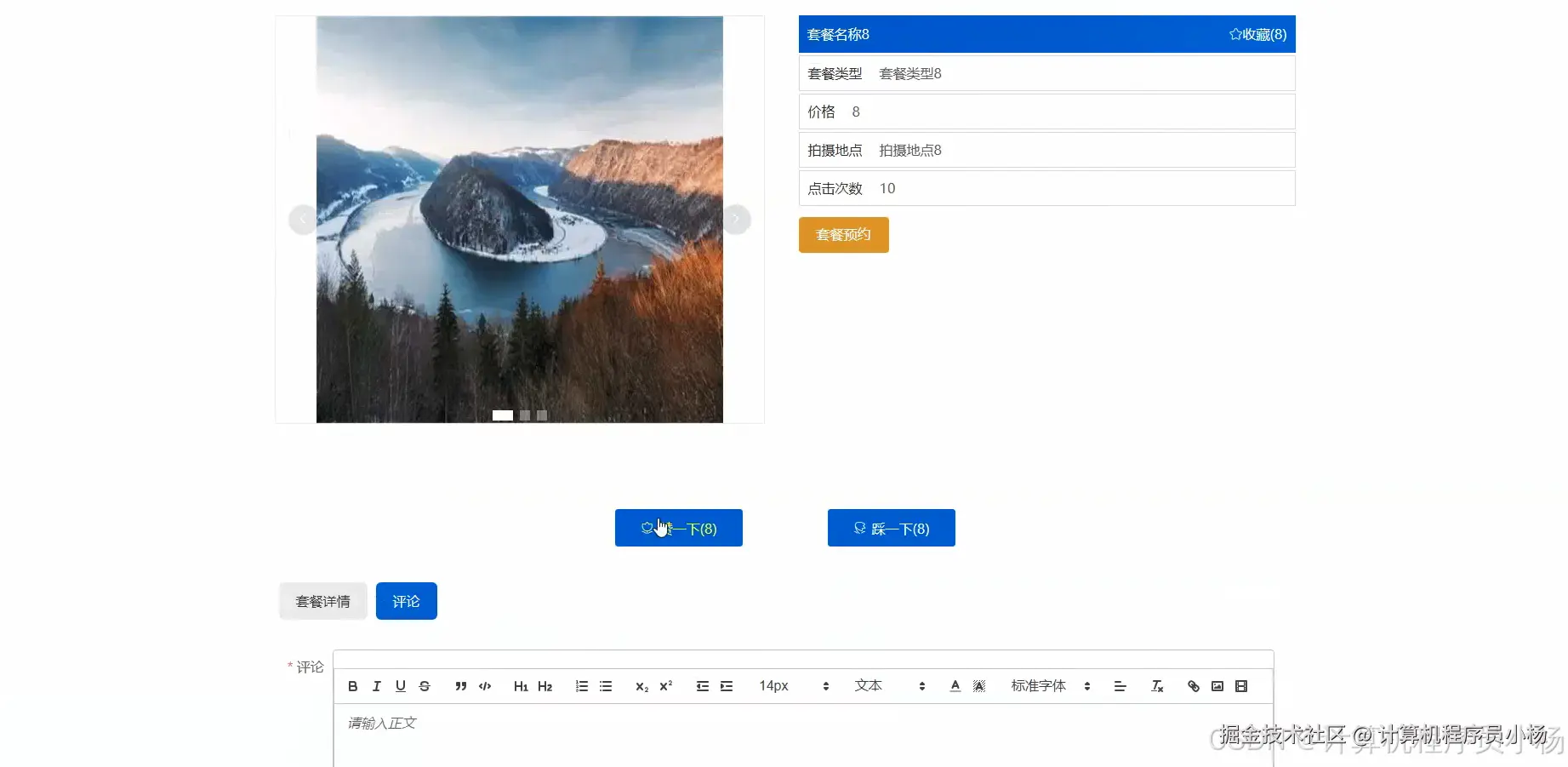Select the first carousel indicator
Image resolution: width=1568 pixels, height=767 pixels.
tap(503, 415)
